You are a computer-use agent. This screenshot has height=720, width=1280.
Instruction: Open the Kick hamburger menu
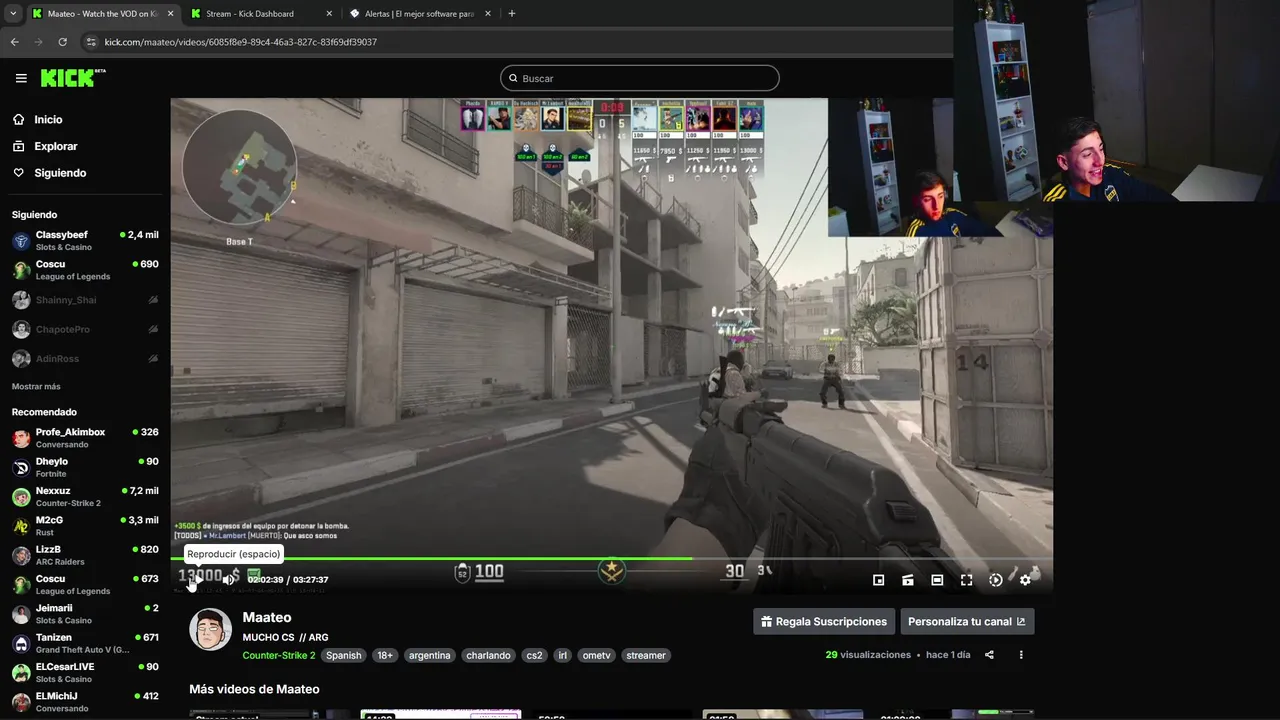point(21,78)
